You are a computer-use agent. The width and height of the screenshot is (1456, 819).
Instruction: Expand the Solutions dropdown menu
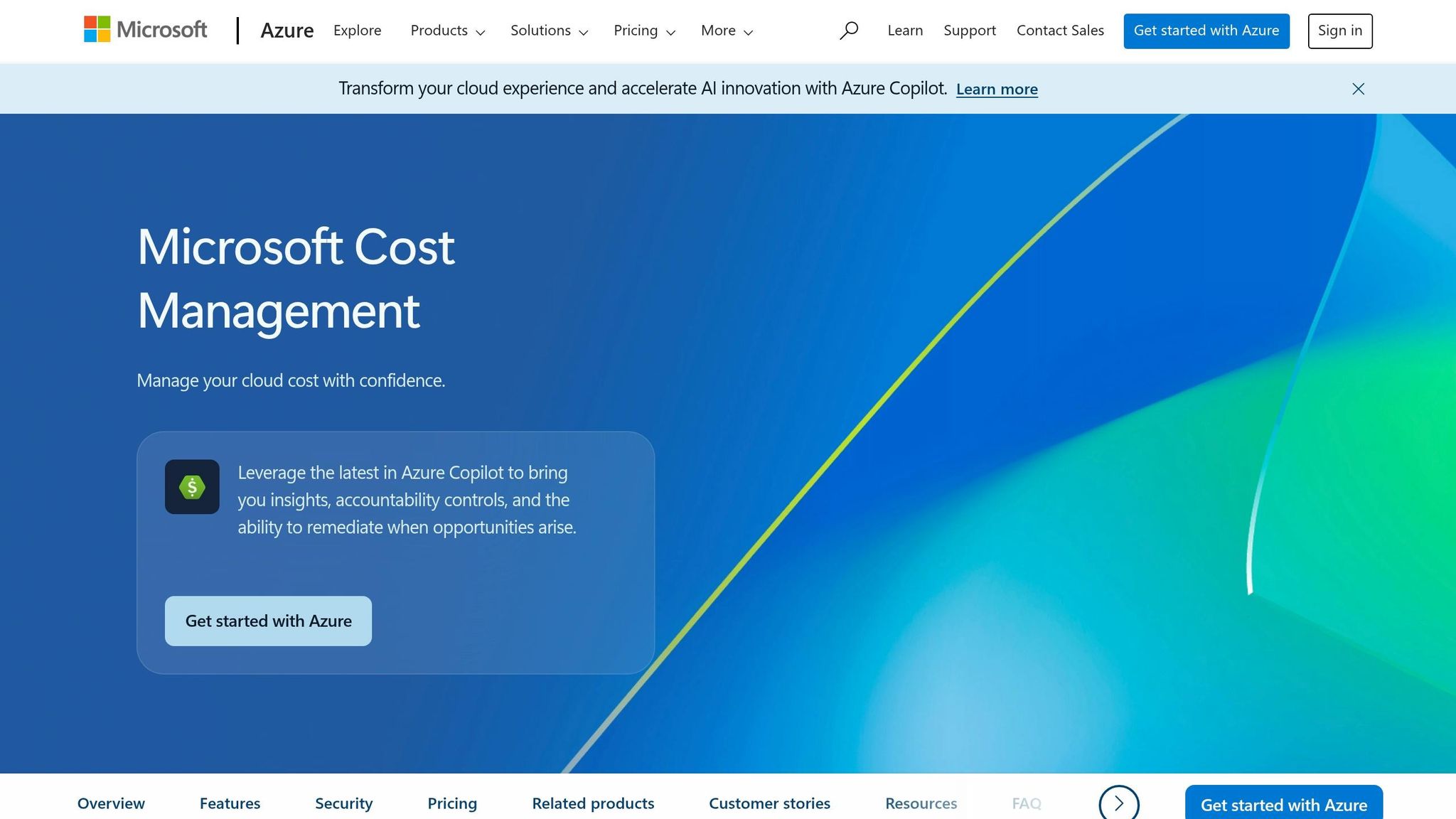[550, 31]
